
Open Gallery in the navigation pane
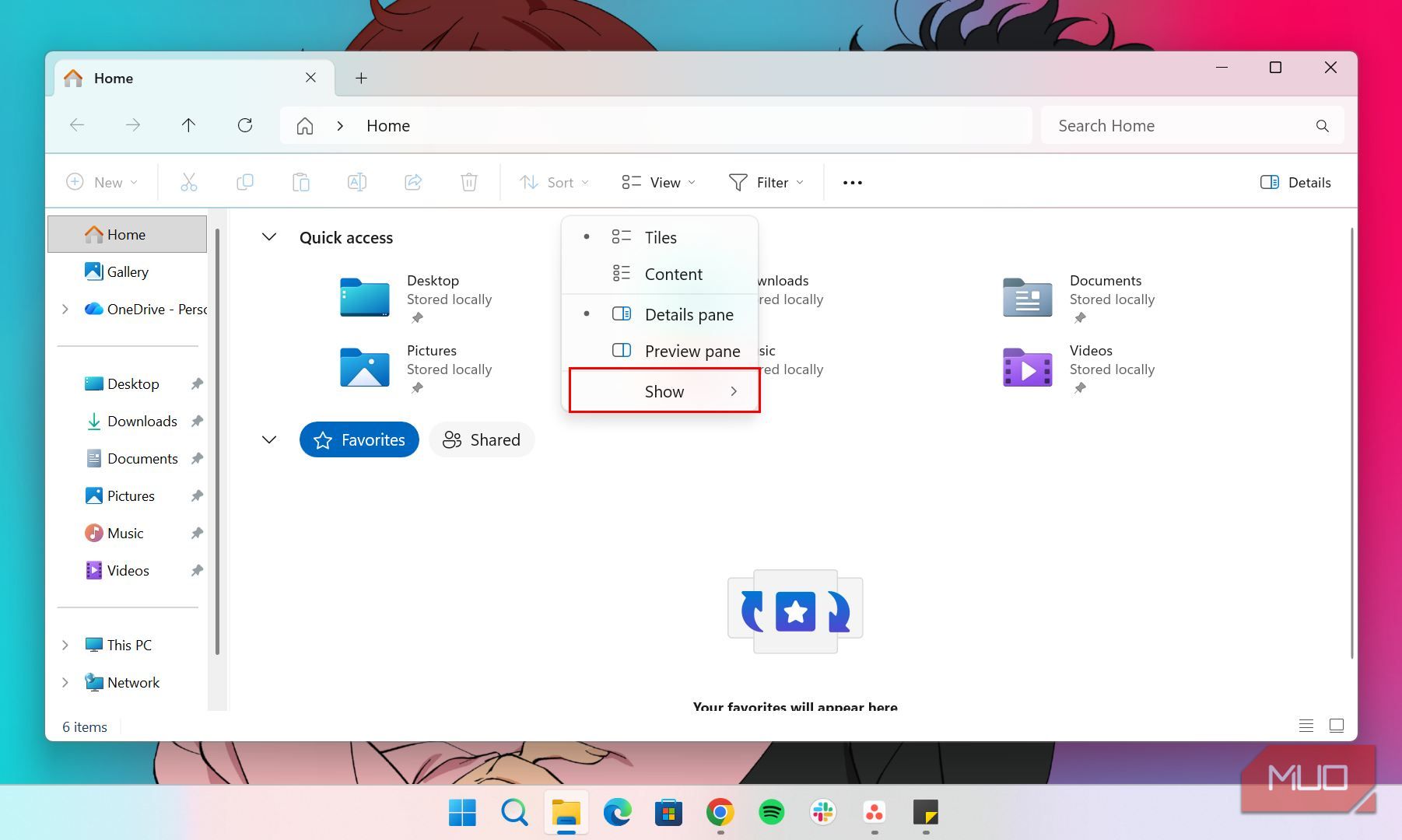[x=128, y=271]
